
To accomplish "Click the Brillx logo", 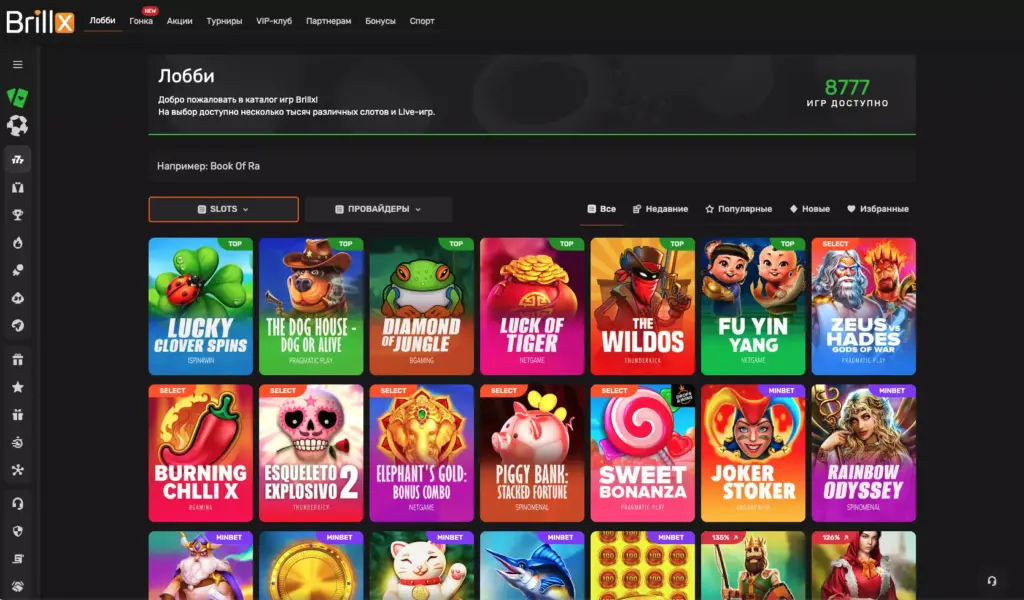I will [38, 18].
